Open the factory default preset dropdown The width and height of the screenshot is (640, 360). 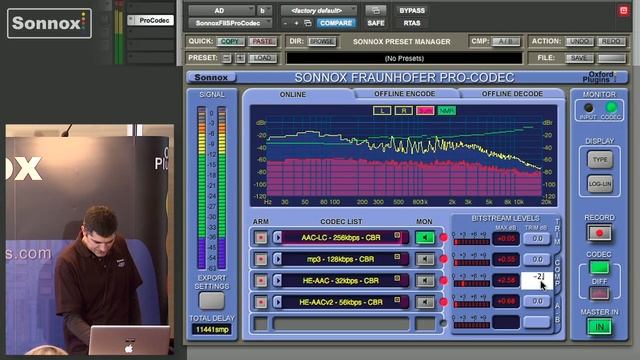click(318, 11)
